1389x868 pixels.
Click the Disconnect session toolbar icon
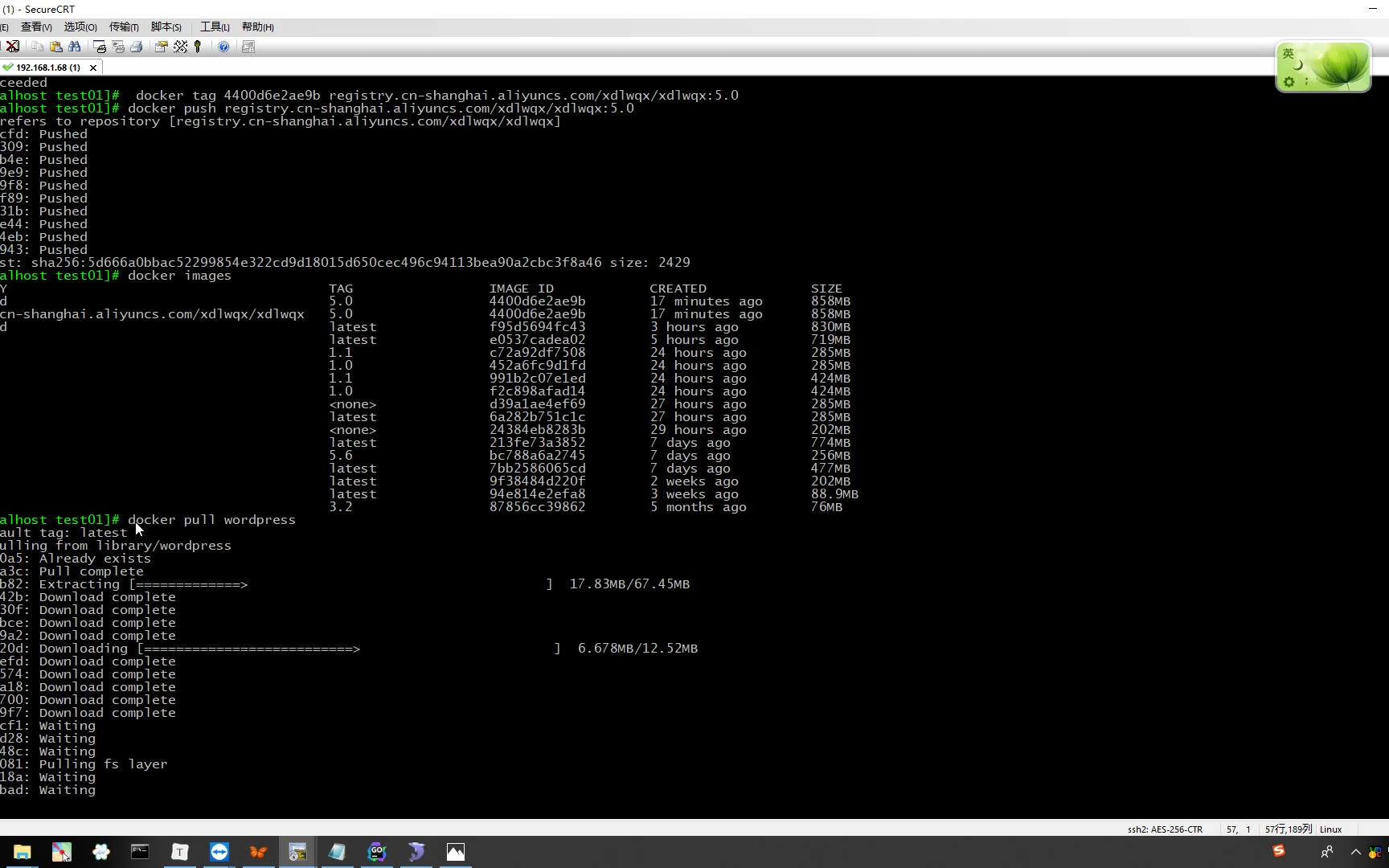13,47
